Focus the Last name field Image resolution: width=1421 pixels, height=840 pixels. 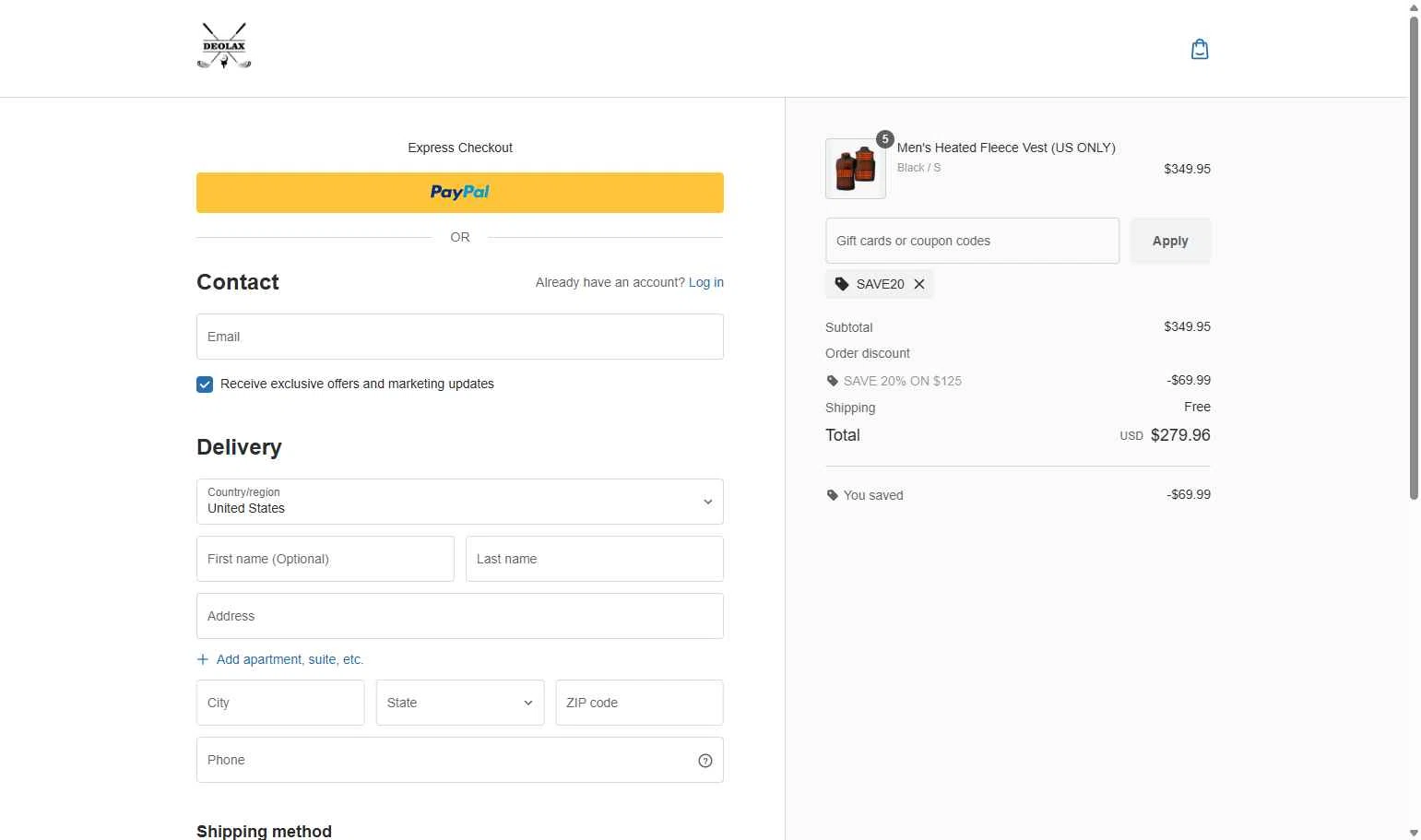tap(595, 559)
